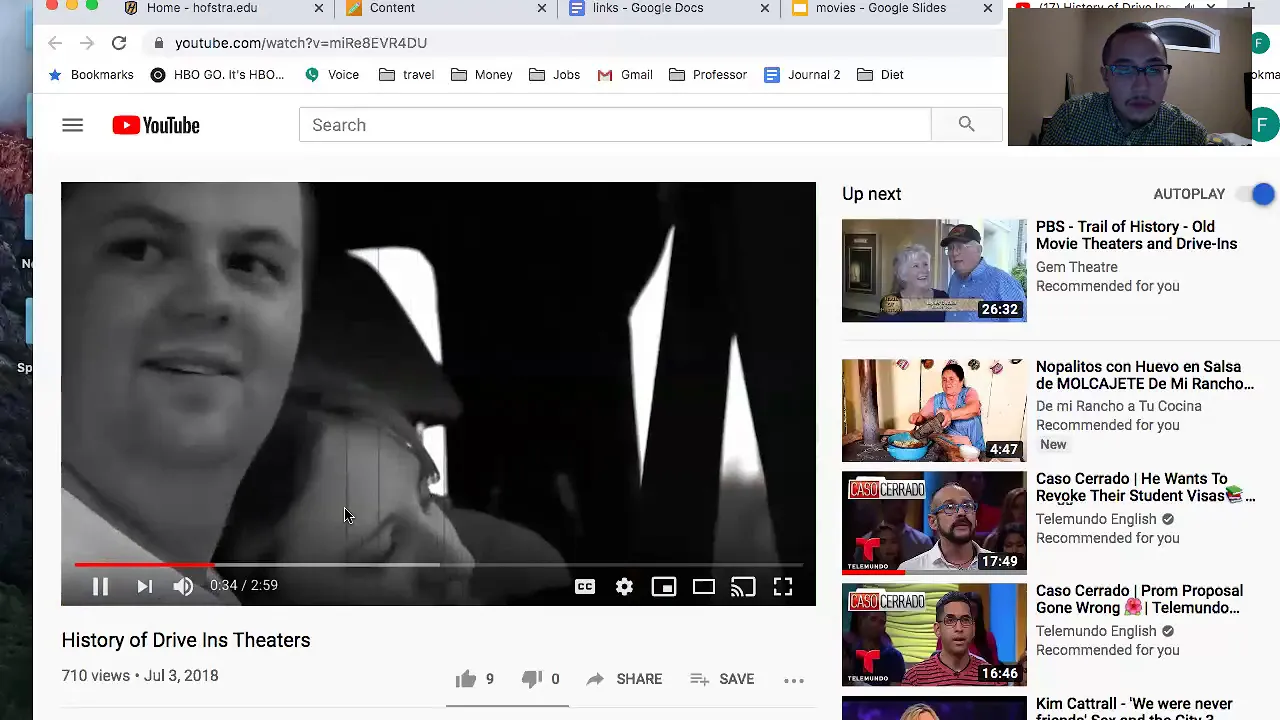Viewport: 1280px width, 720px height.
Task: Click the like count 9
Action: (x=489, y=679)
